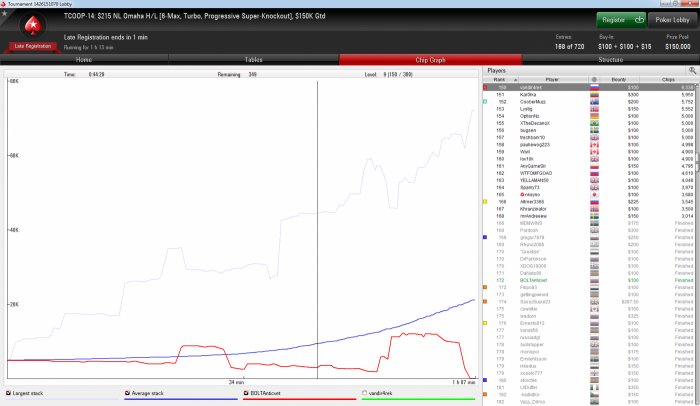Click the PokerStars spade logo
This screenshot has height=406, width=700.
coord(33,26)
